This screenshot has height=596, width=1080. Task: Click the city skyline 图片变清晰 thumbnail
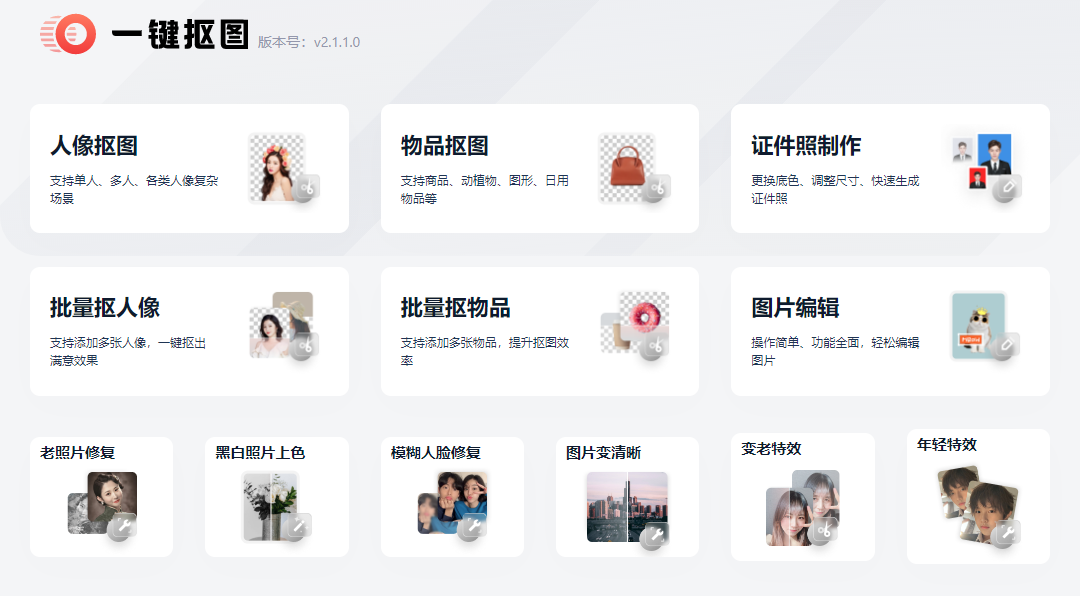coord(627,508)
